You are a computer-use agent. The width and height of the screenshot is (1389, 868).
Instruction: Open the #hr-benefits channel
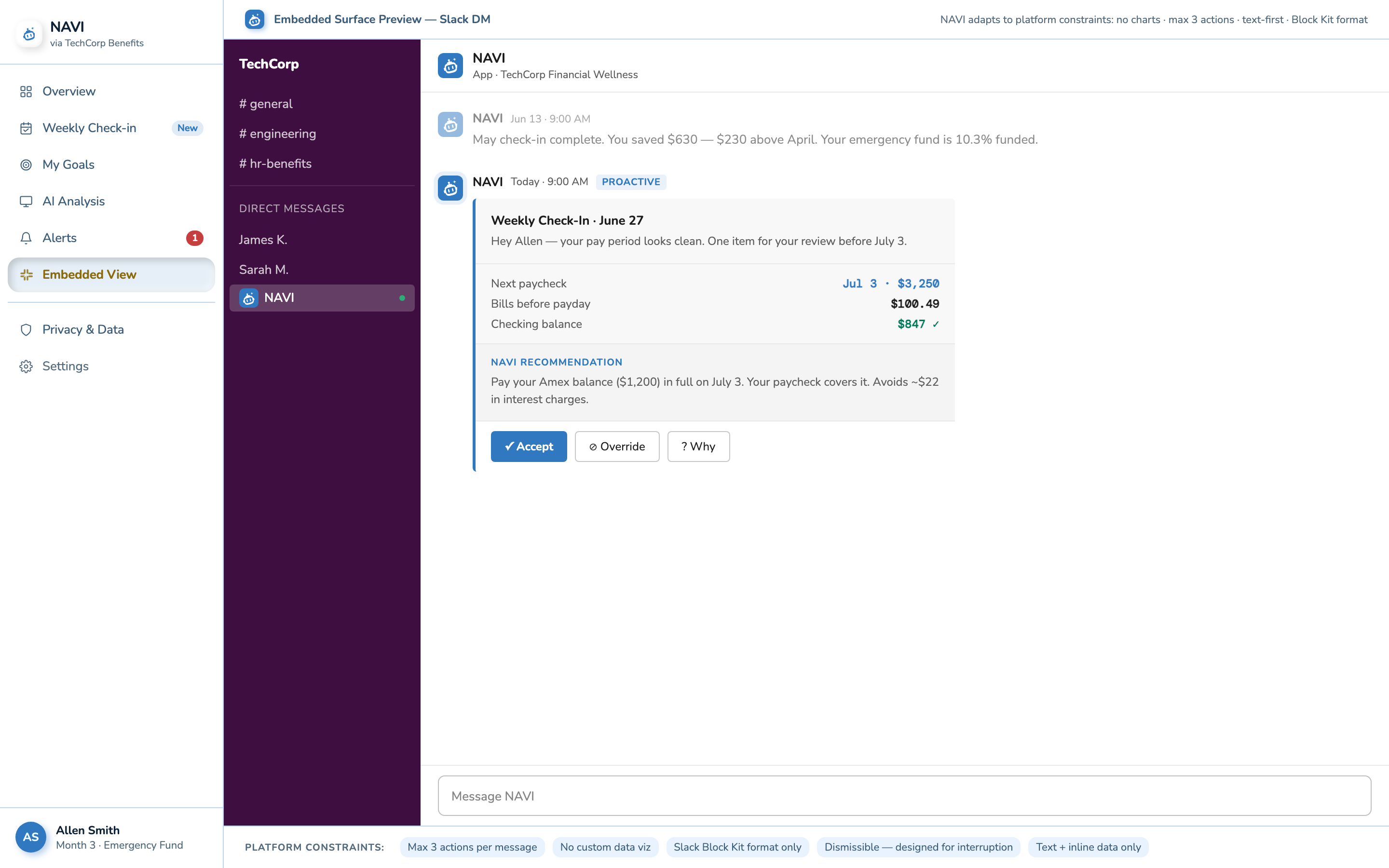[x=322, y=163]
